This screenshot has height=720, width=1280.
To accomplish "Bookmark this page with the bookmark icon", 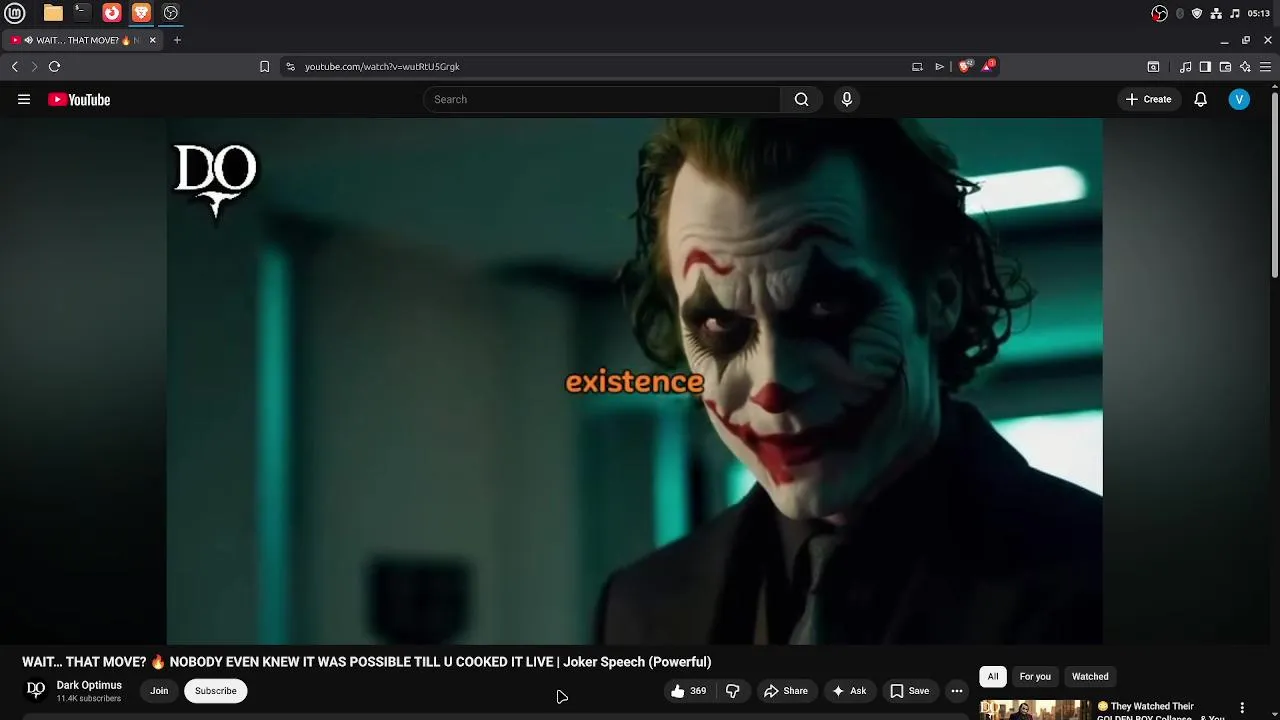I will pyautogui.click(x=264, y=66).
